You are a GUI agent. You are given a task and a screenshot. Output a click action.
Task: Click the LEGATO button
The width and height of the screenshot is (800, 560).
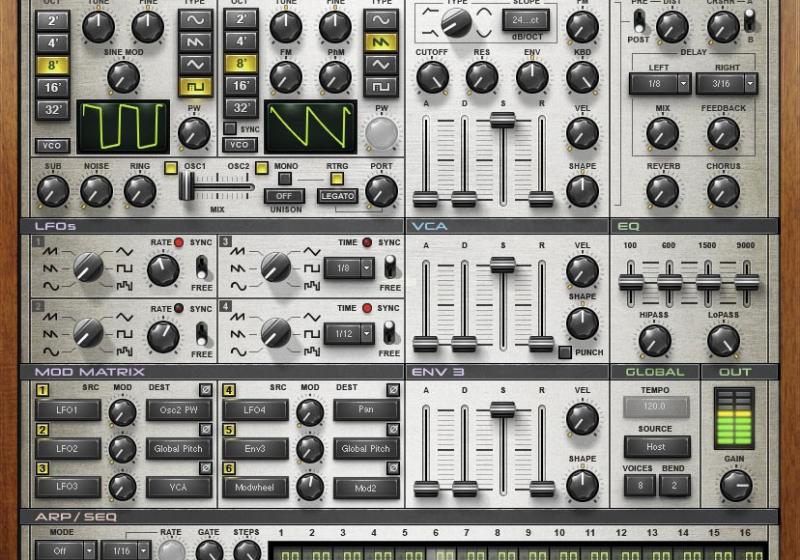(x=337, y=196)
